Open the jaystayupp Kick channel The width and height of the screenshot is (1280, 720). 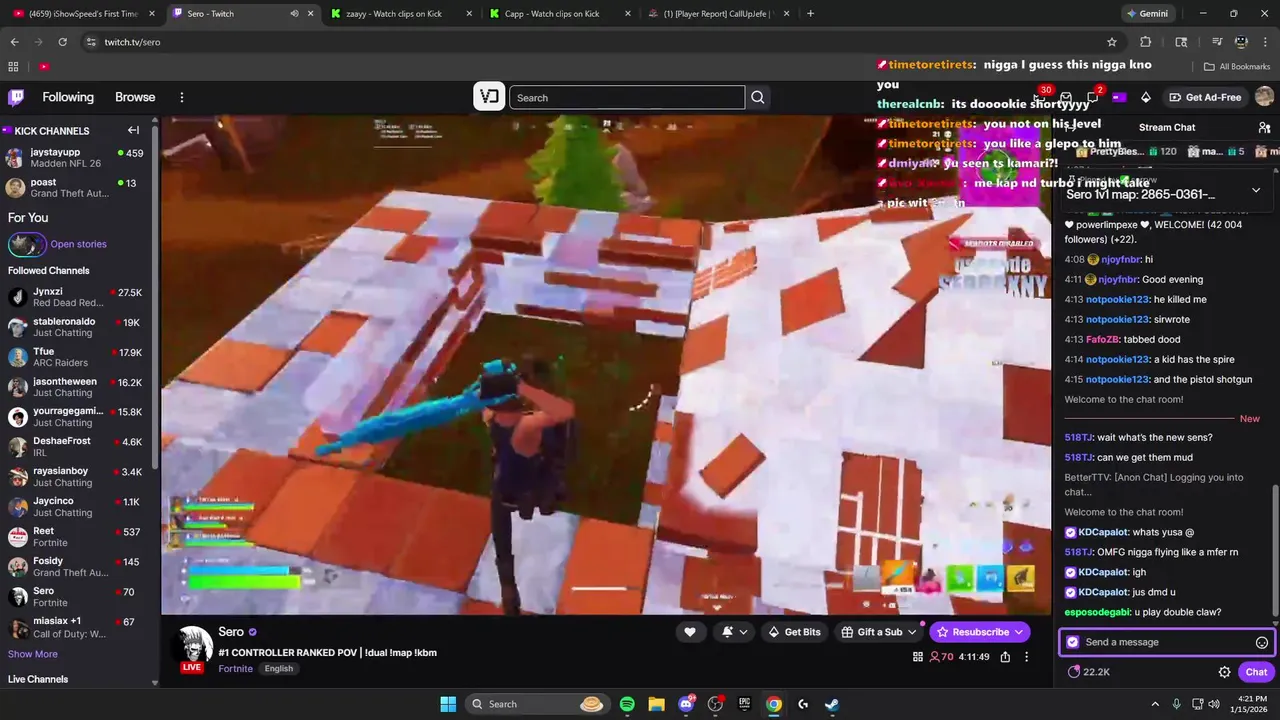pos(76,158)
